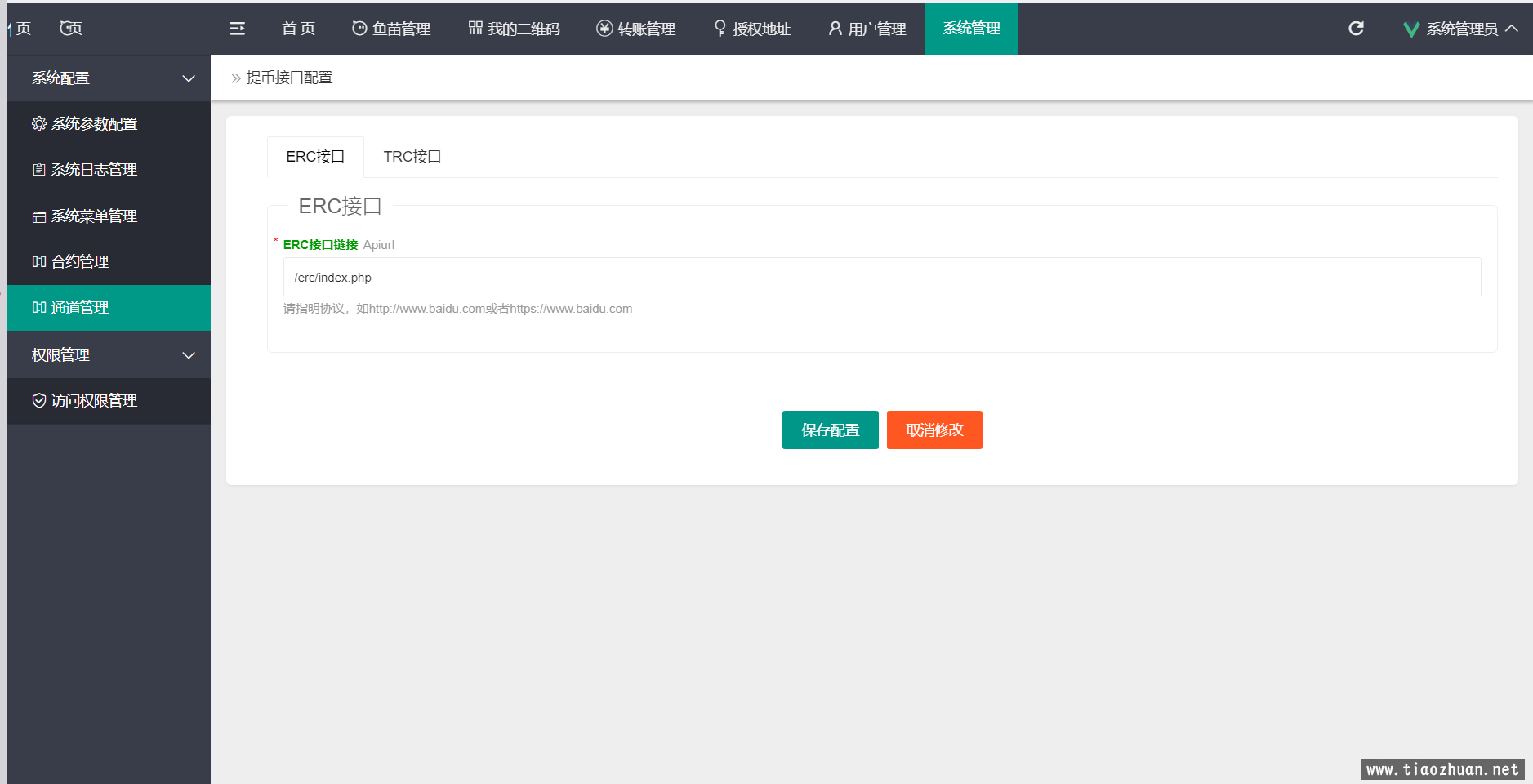Open 转账管理 in the top navigation
Viewport: 1533px width, 784px height.
[x=635, y=29]
